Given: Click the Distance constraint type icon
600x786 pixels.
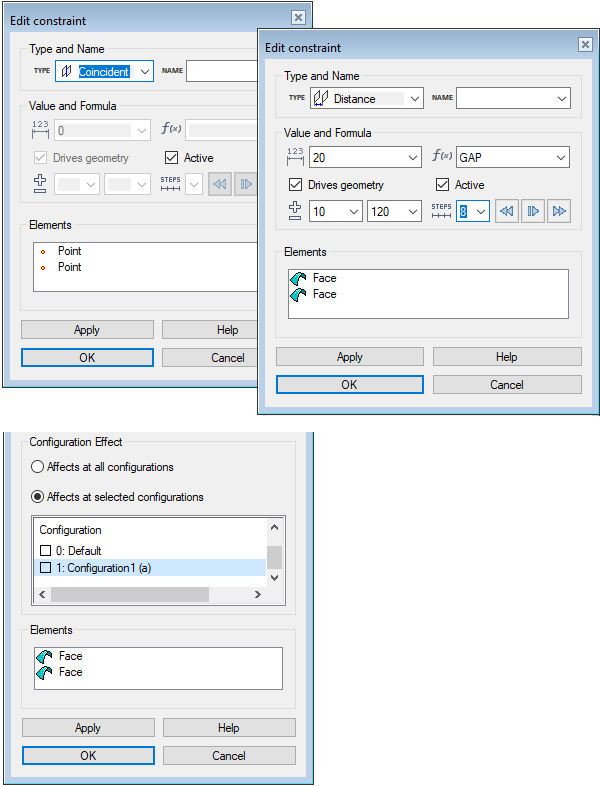Looking at the screenshot, I should (321, 98).
